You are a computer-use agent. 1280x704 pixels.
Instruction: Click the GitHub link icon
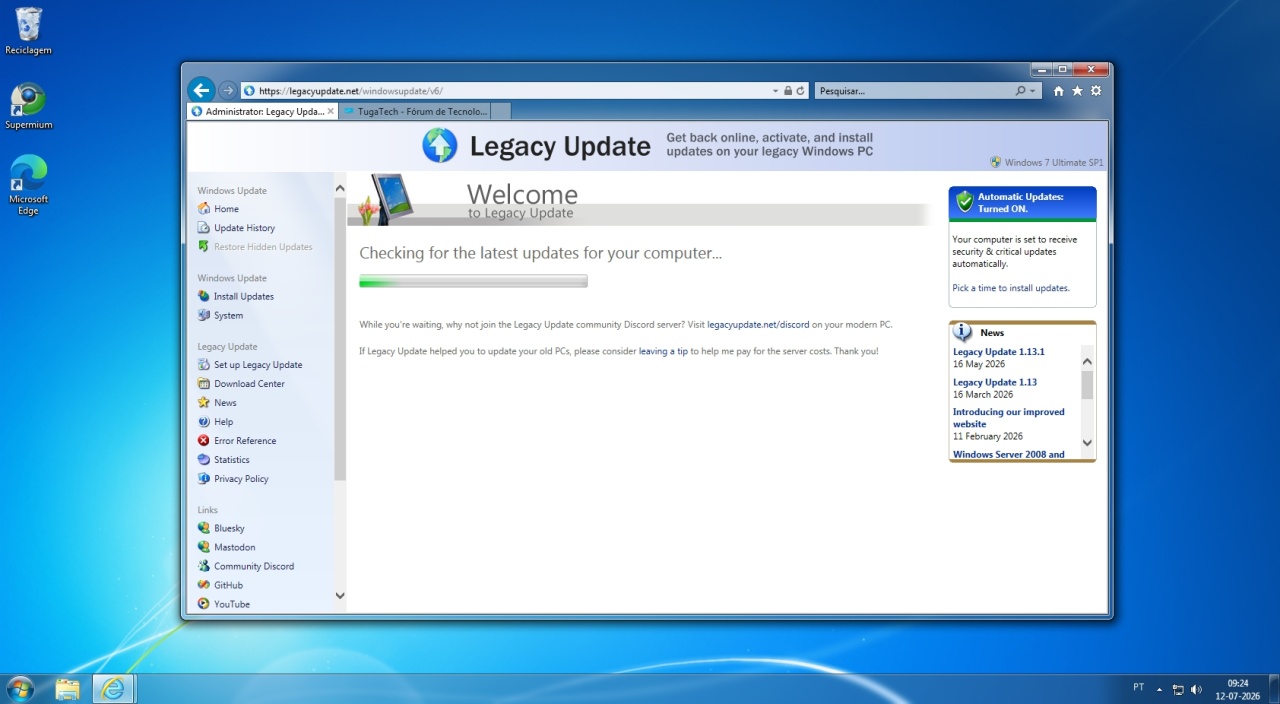point(204,585)
